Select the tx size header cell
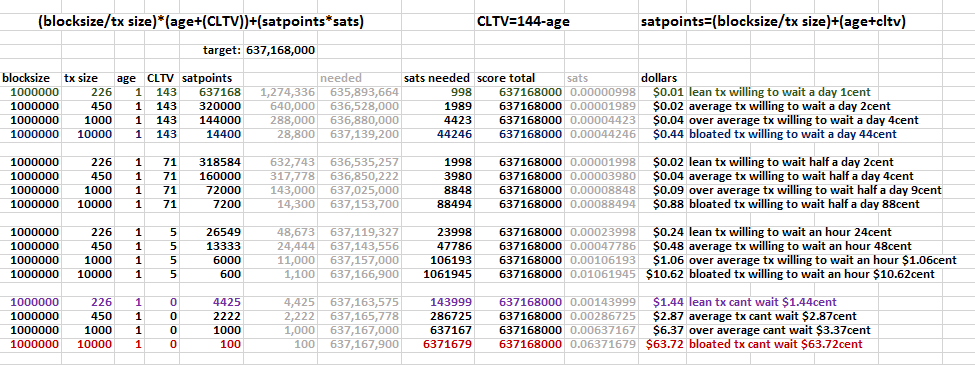This screenshot has height=365, width=975. click(88, 79)
